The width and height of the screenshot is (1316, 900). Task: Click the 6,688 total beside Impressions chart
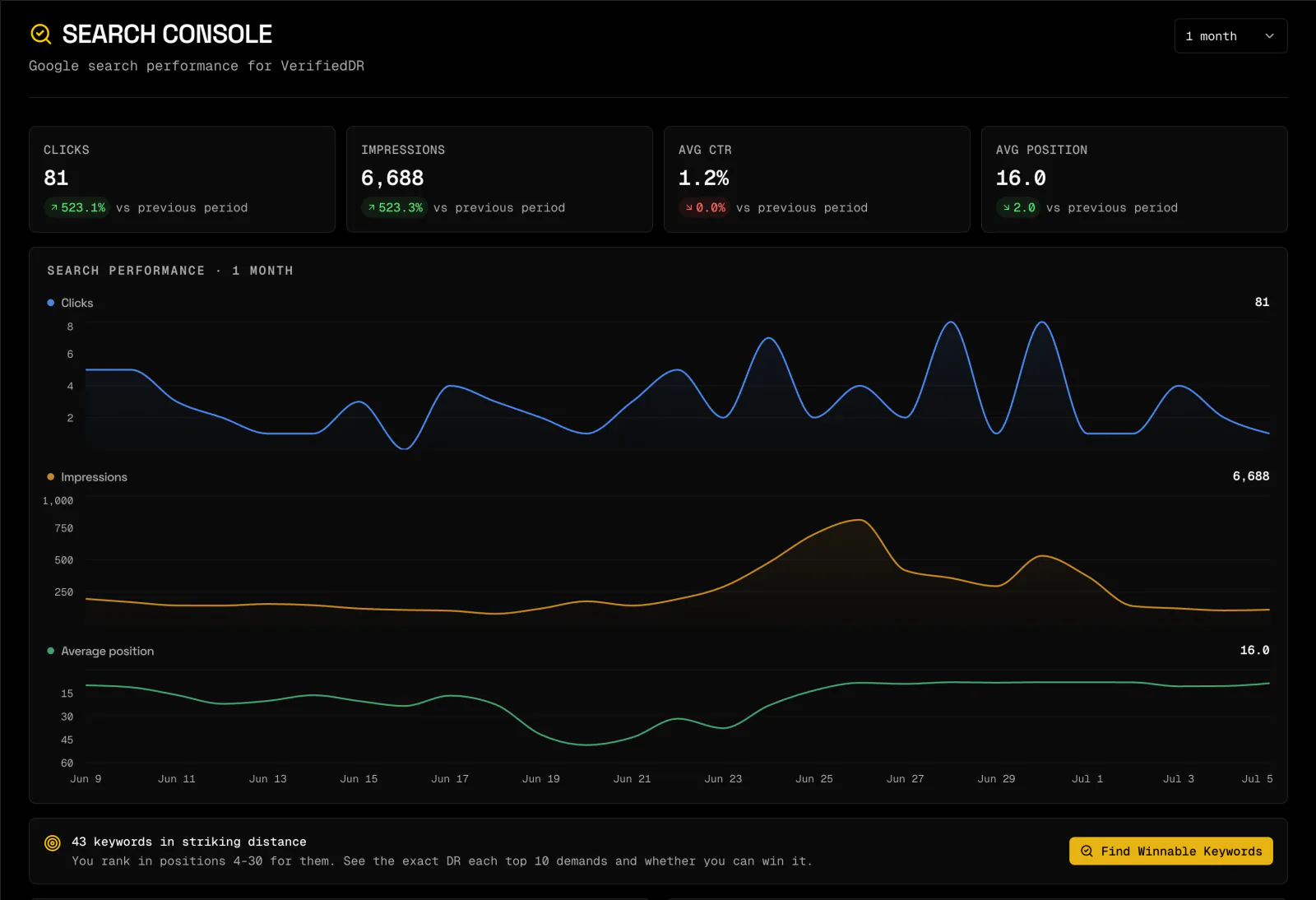1251,476
